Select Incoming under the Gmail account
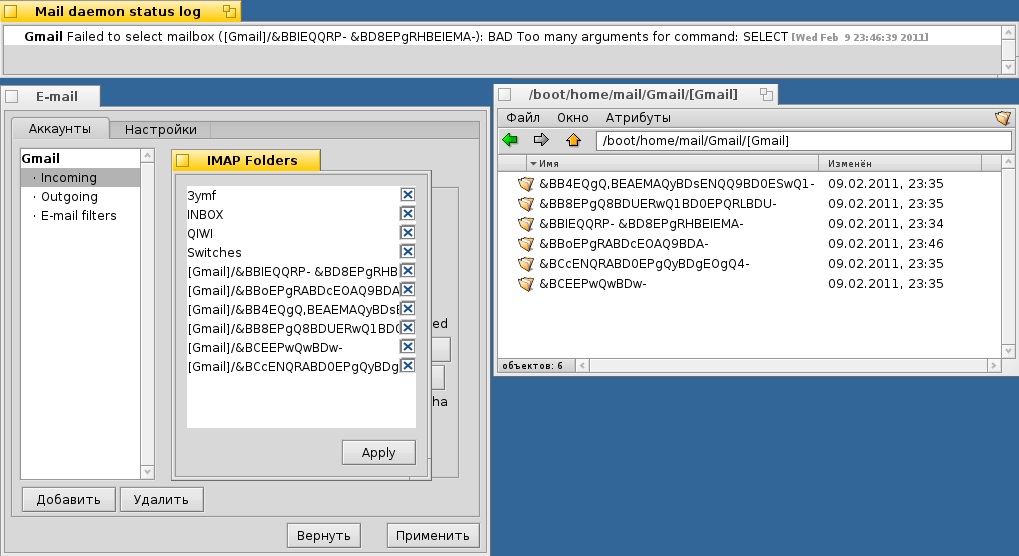Viewport: 1019px width, 556px height. click(81, 177)
